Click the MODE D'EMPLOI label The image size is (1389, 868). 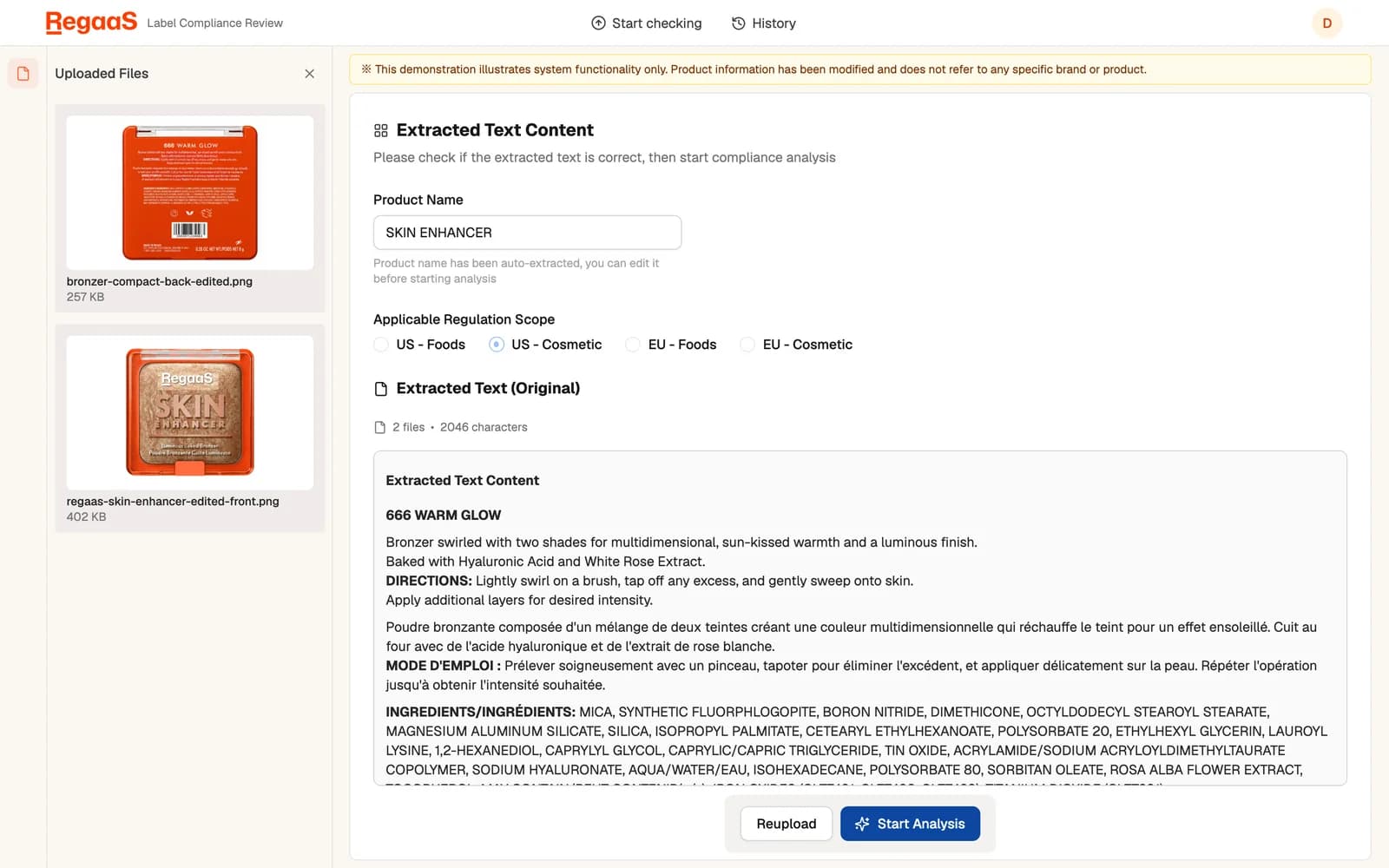click(x=444, y=666)
